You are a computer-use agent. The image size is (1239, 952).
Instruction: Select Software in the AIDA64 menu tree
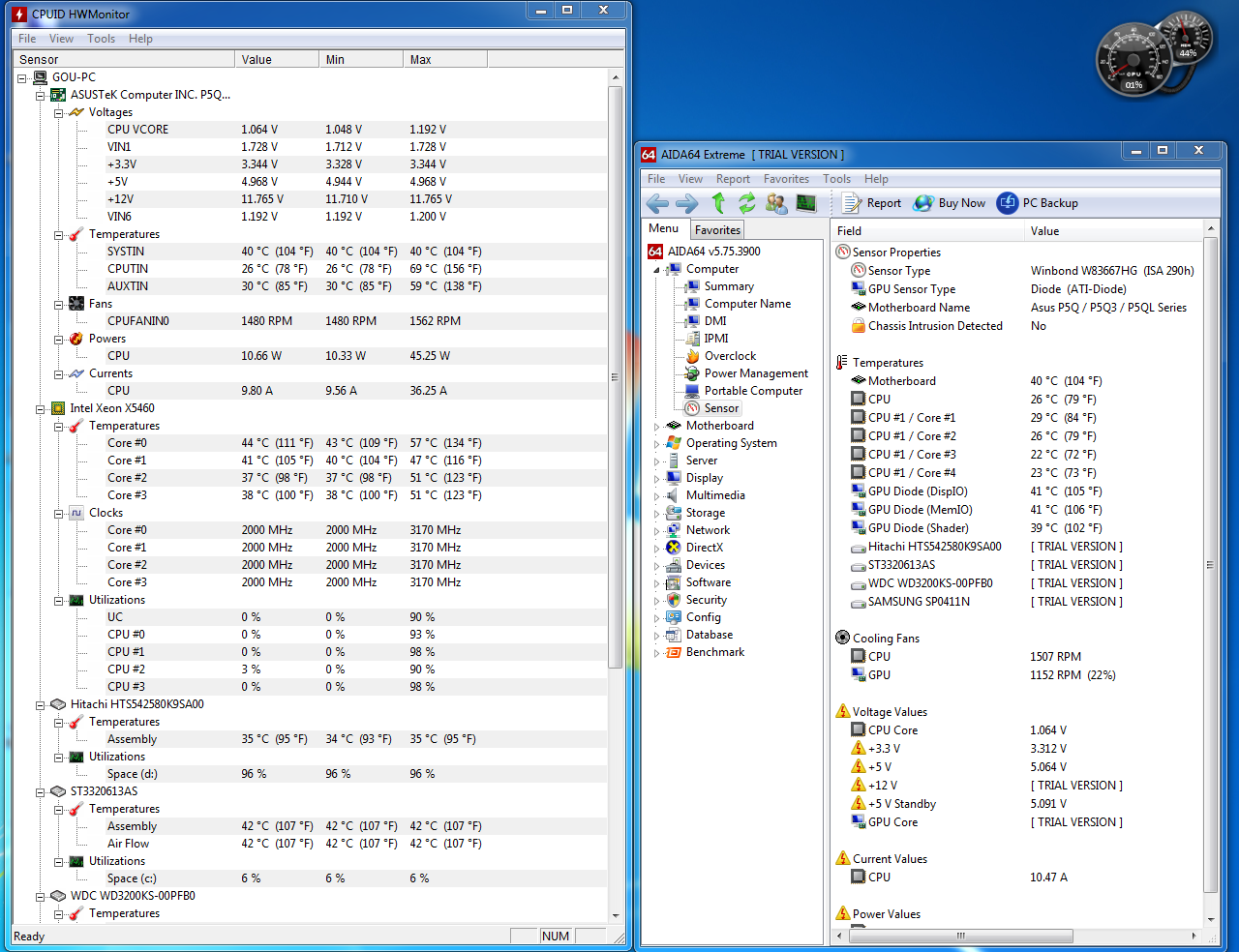coord(708,582)
